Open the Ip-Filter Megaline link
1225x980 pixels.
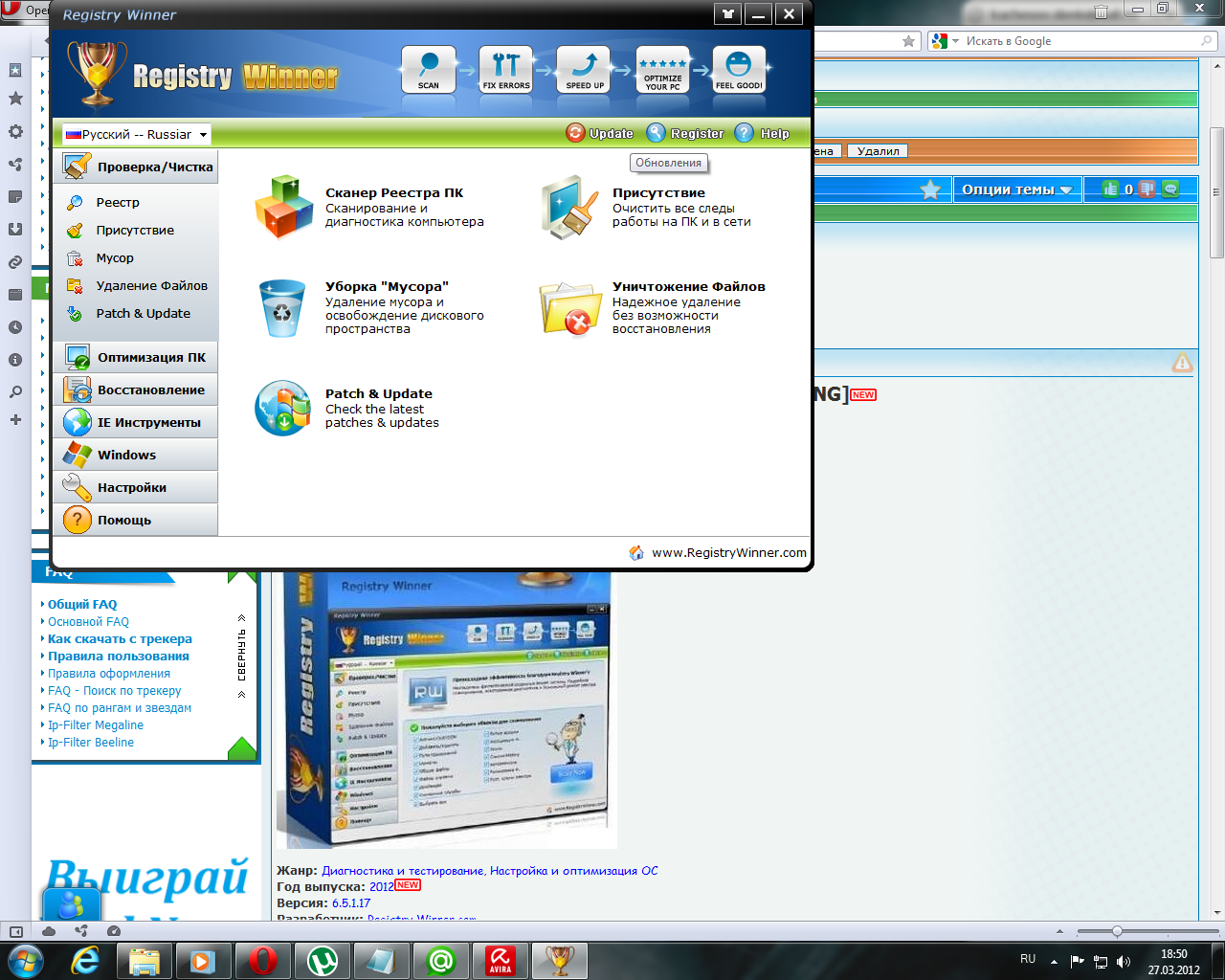click(x=96, y=725)
